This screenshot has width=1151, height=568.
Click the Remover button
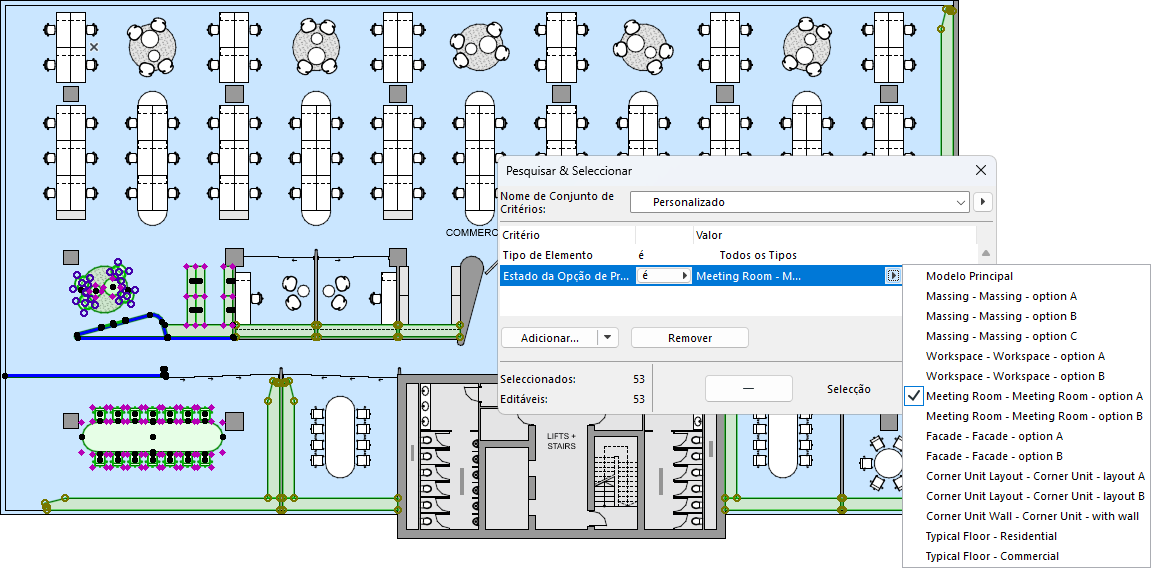click(689, 338)
